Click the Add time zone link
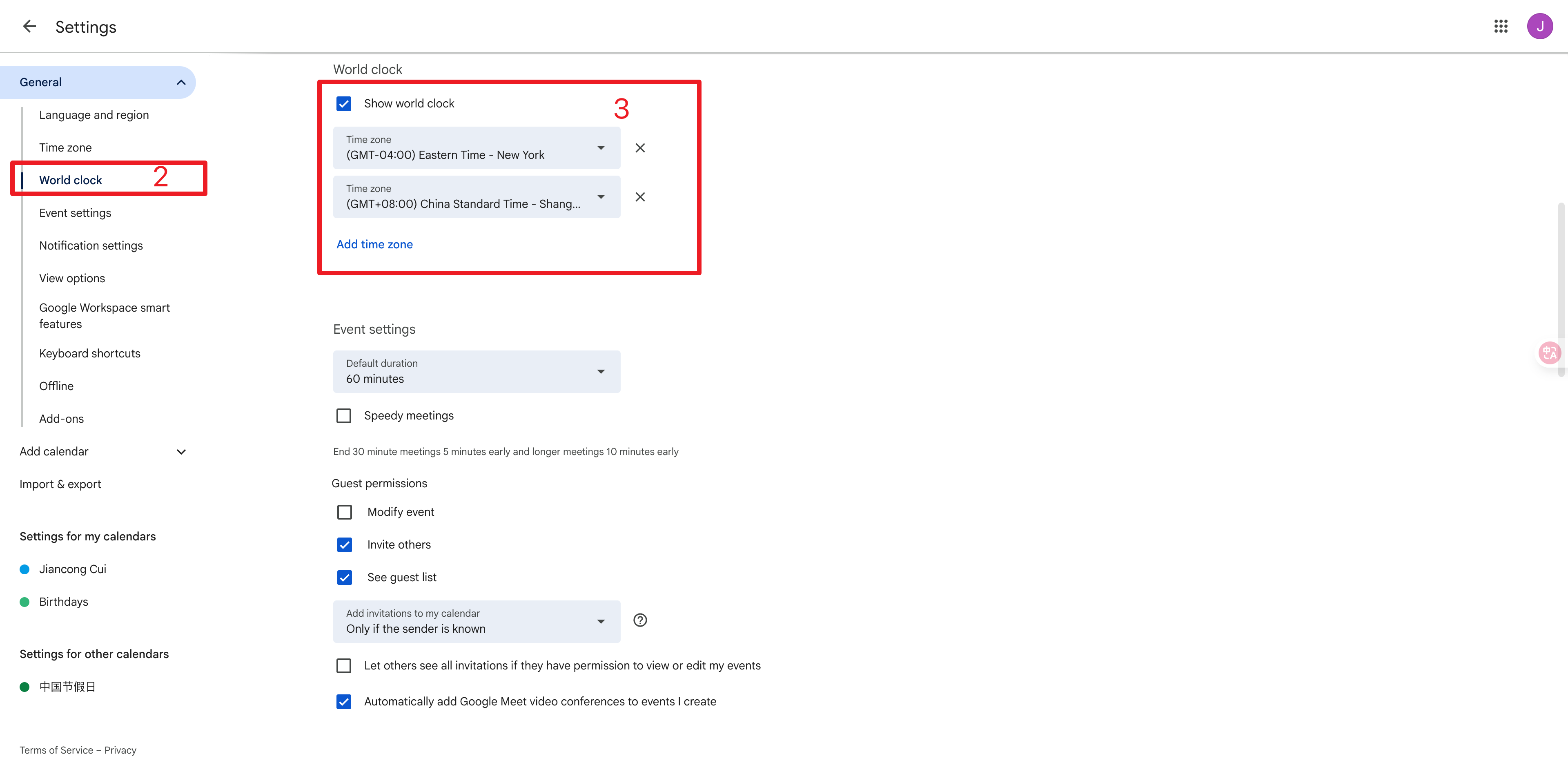This screenshot has width=1568, height=763. click(x=374, y=244)
